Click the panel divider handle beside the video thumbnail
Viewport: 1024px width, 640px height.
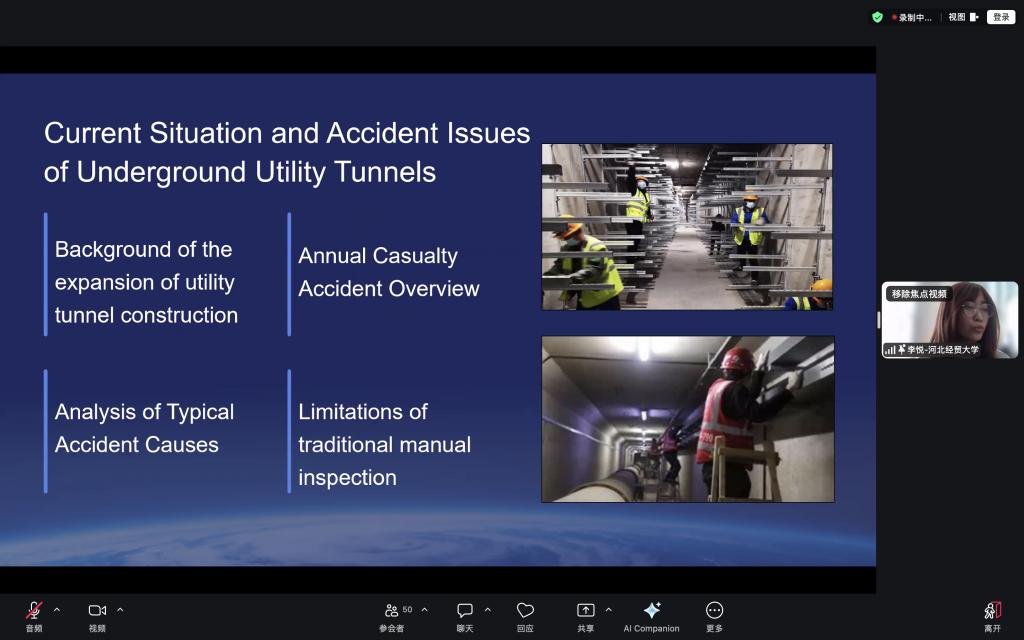click(878, 320)
